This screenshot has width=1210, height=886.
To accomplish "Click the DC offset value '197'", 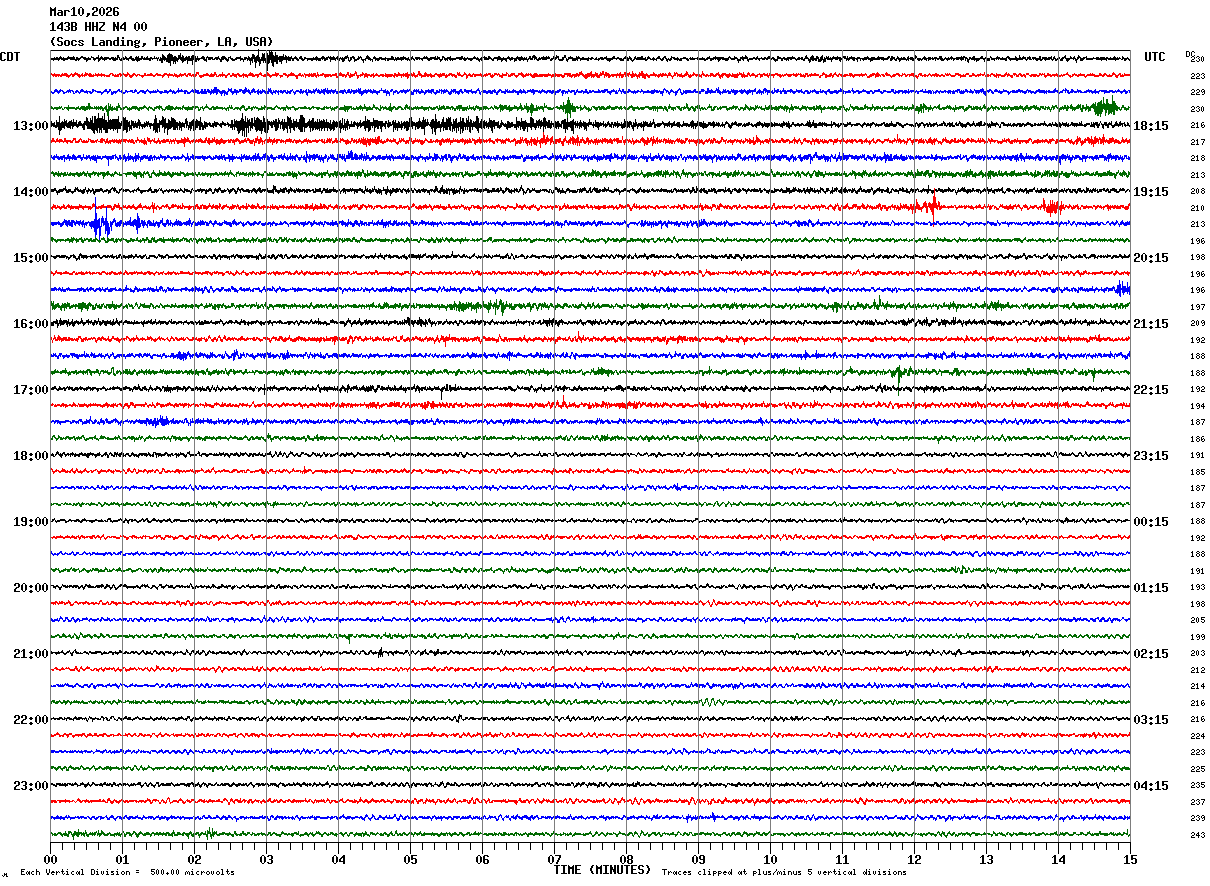I will pos(1197,307).
